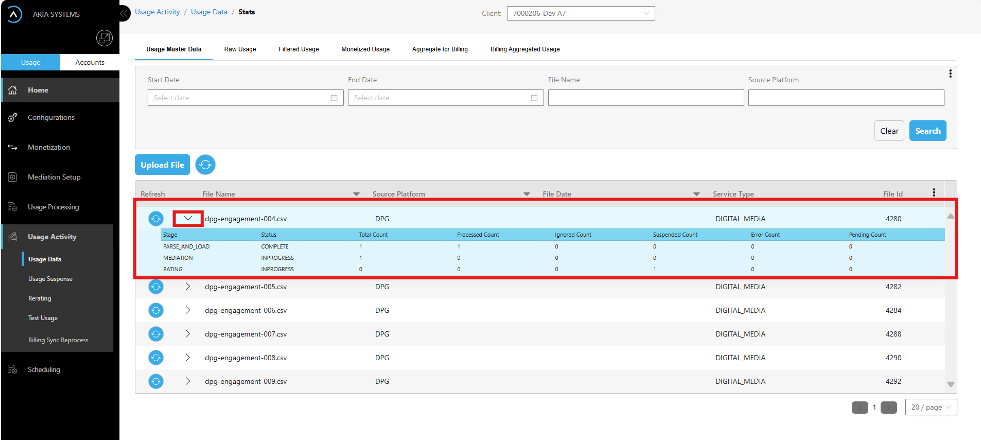This screenshot has width=981, height=440.
Task: Click refresh icon beside Upload File button
Action: pyautogui.click(x=205, y=164)
